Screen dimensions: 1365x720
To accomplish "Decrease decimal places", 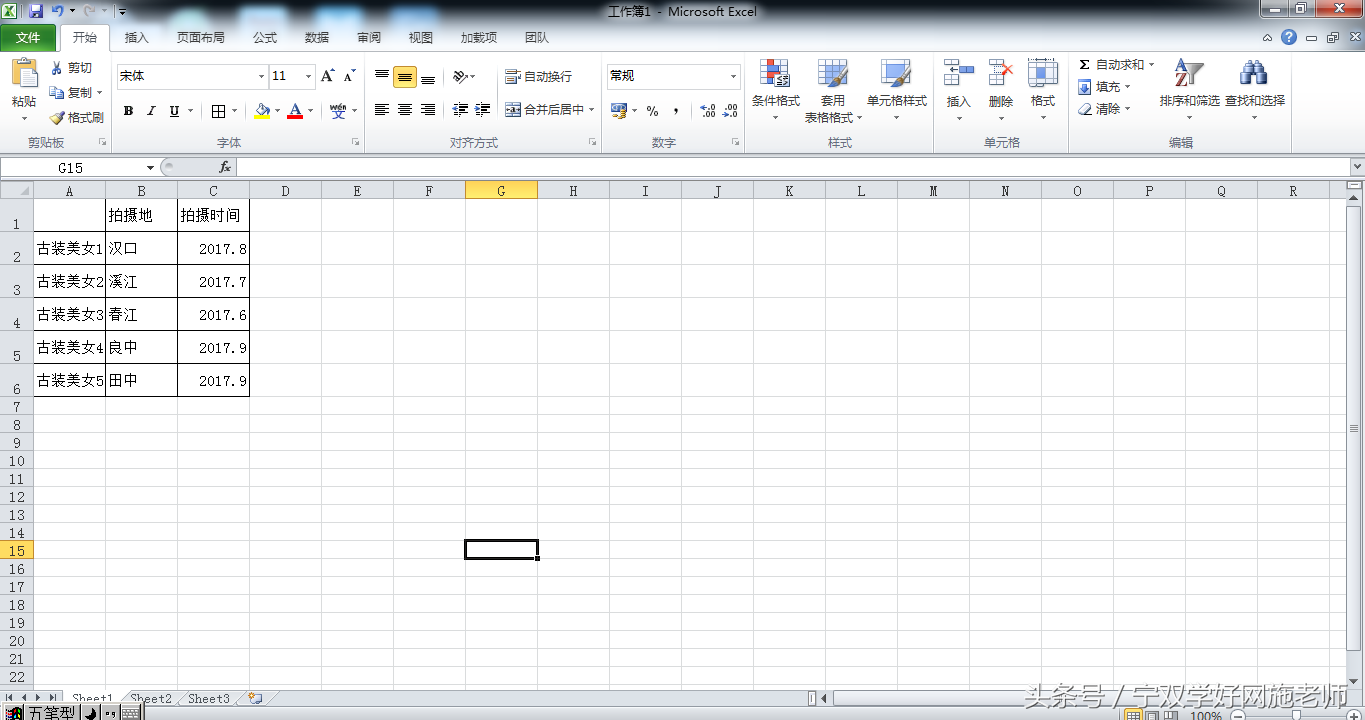I will 731,111.
